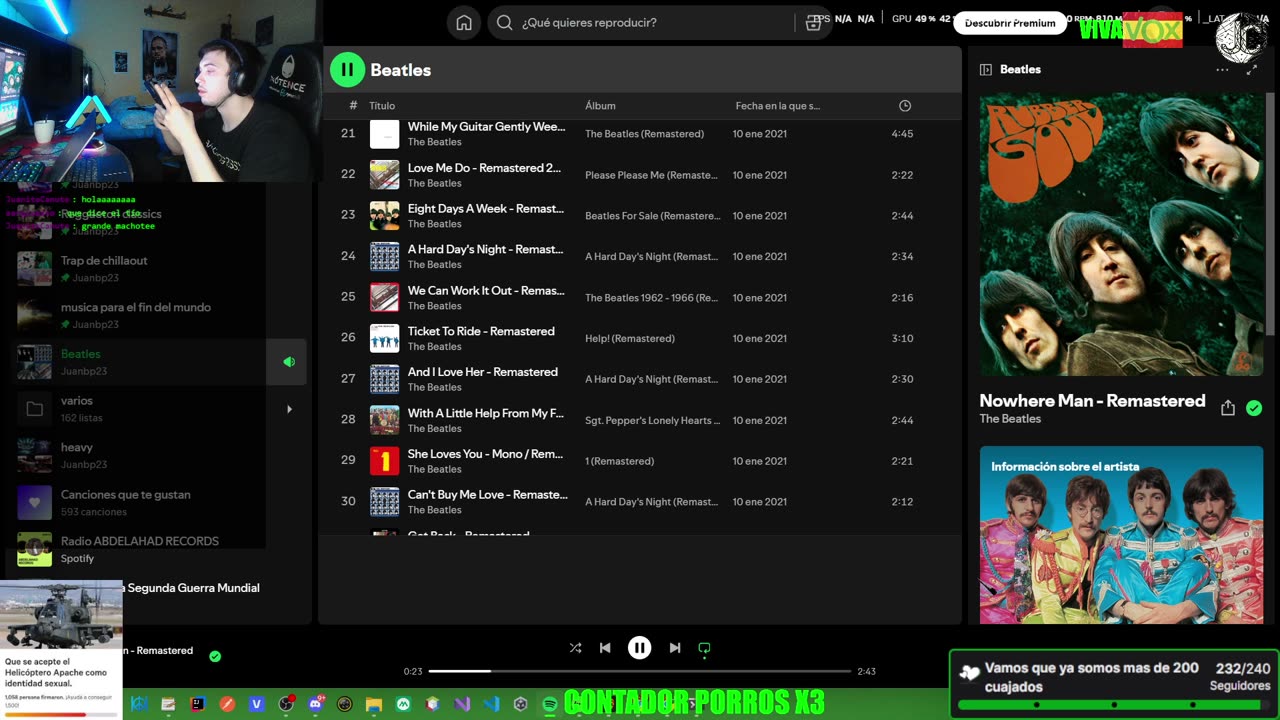
Task: Go to Spotify Home with the house icon
Action: pos(464,23)
